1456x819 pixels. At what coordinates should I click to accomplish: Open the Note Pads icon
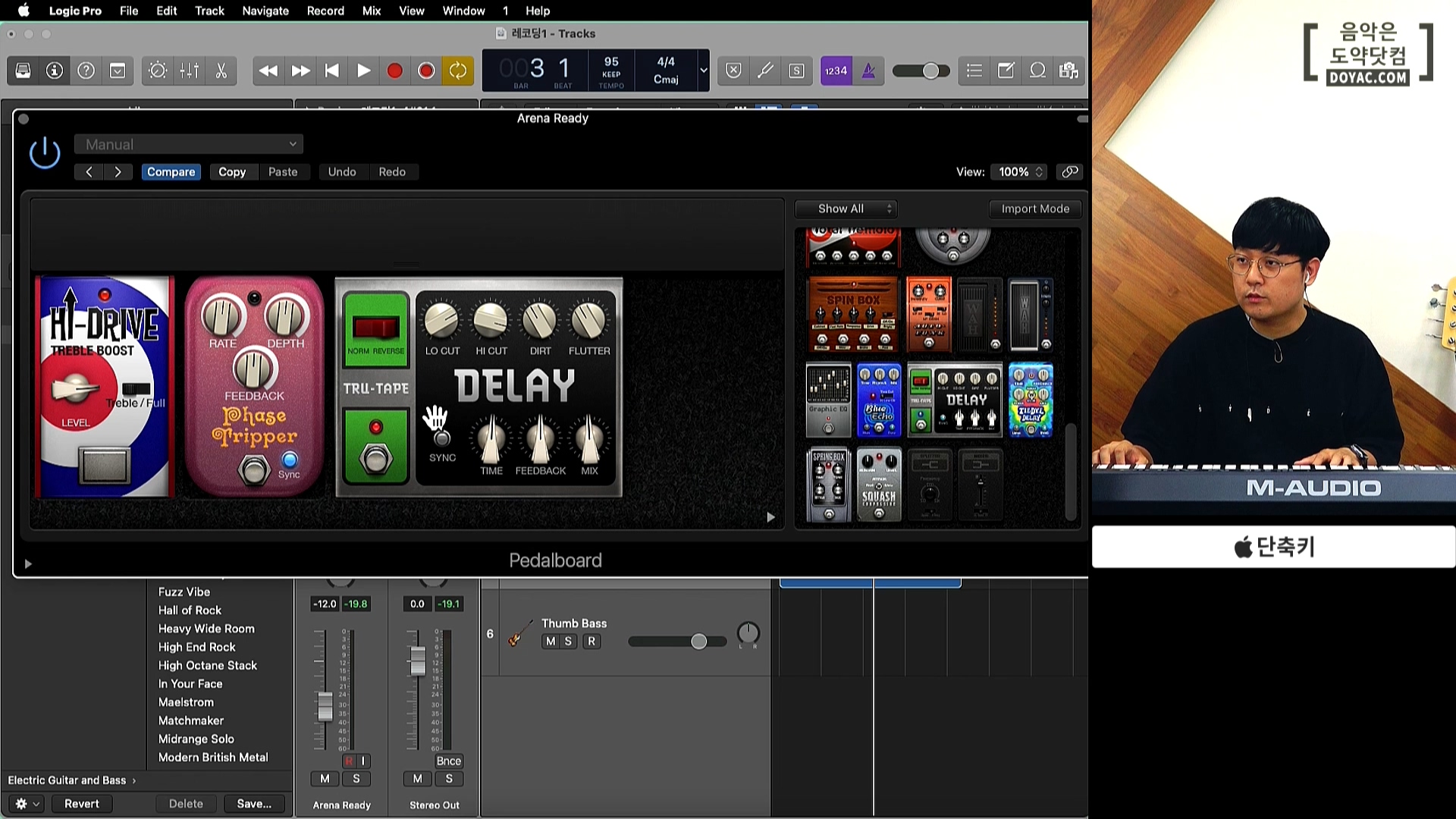tap(1006, 71)
